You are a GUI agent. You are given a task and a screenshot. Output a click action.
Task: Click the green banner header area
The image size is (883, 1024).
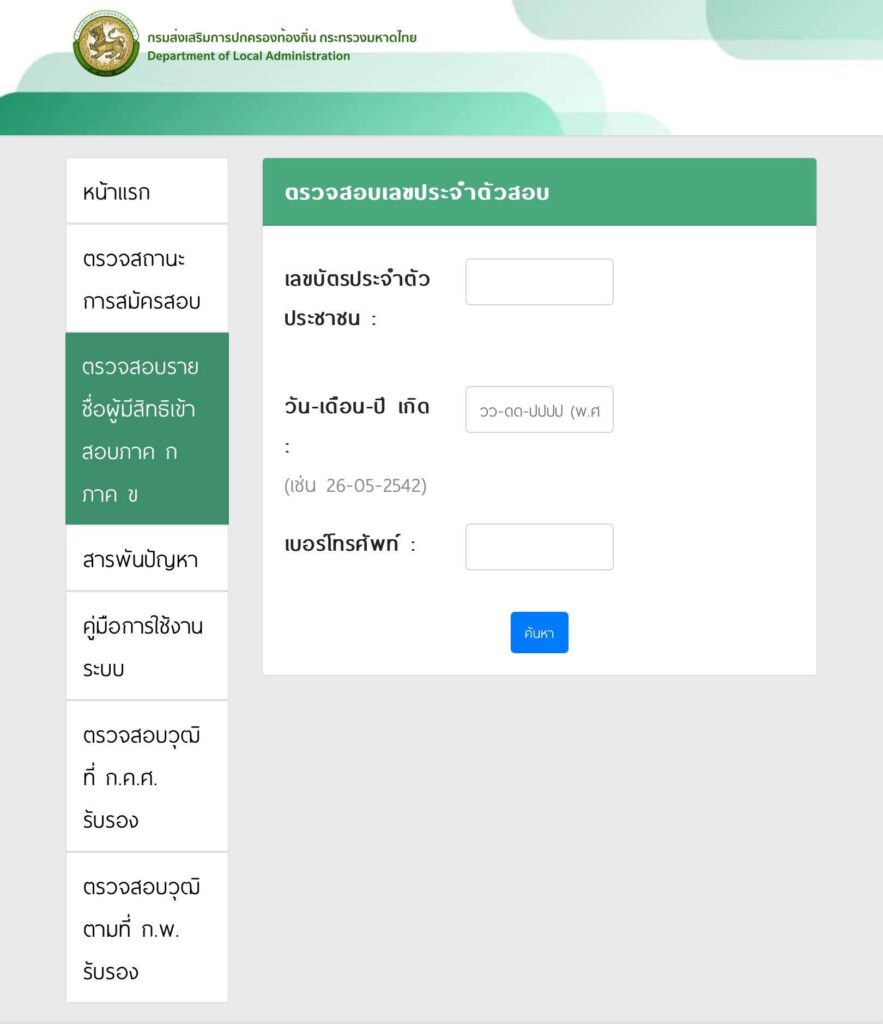click(x=442, y=68)
